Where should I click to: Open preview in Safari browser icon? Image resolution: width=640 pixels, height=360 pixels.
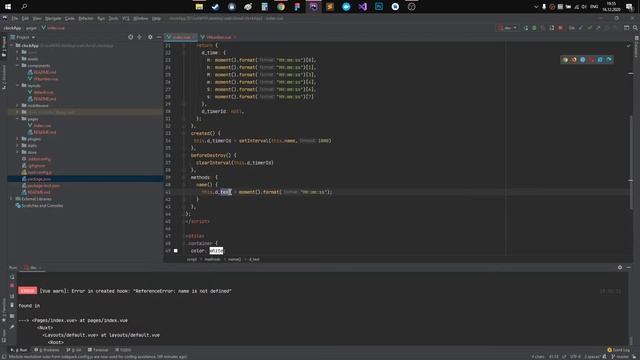[x=582, y=60]
